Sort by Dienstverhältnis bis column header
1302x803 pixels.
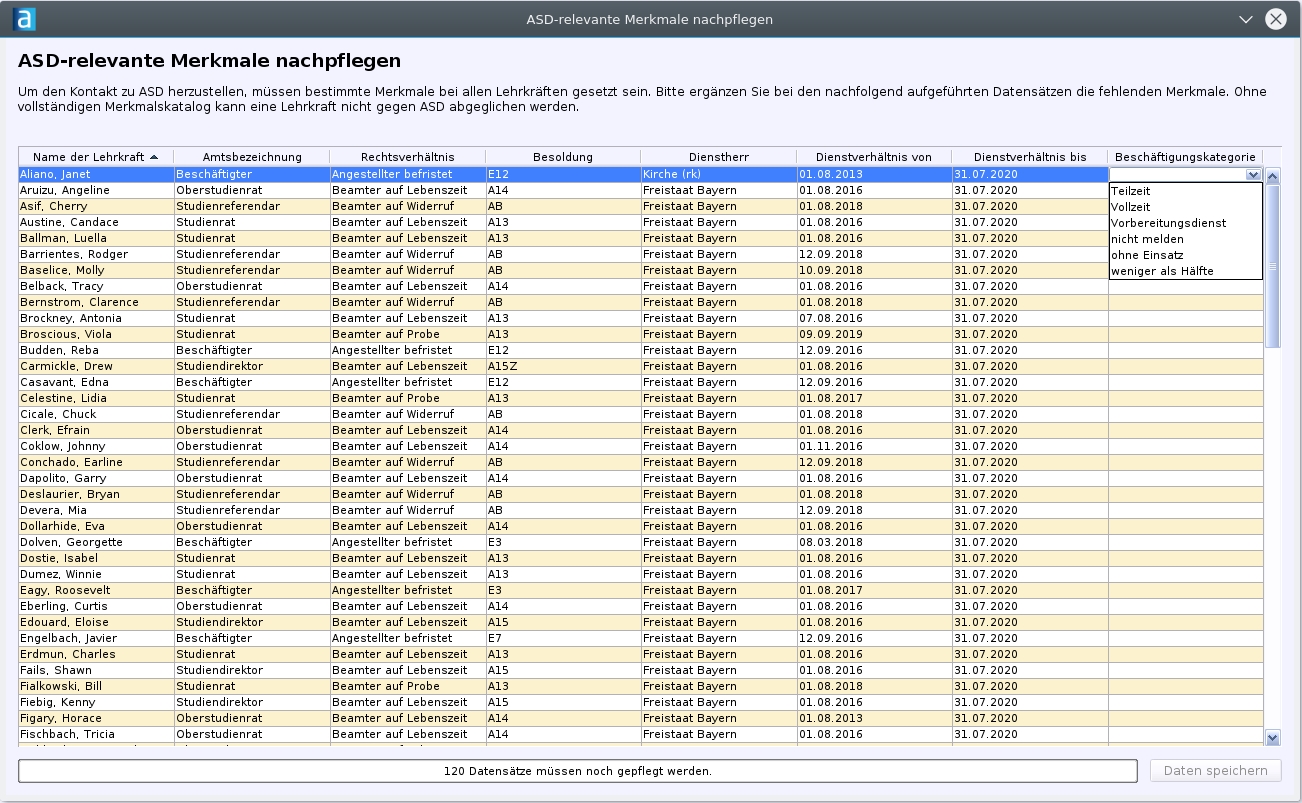coord(1030,157)
